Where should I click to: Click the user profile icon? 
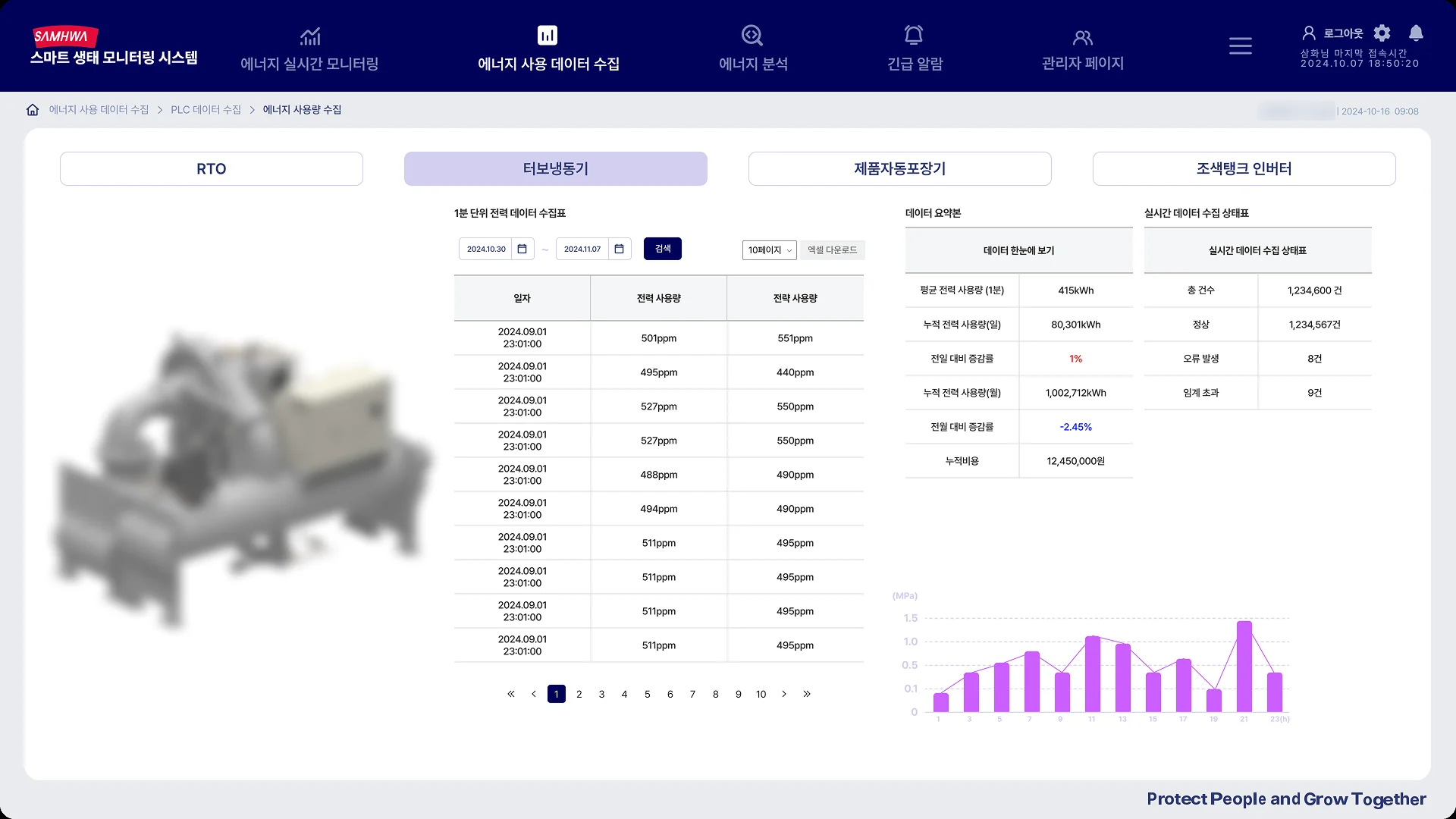click(x=1309, y=33)
